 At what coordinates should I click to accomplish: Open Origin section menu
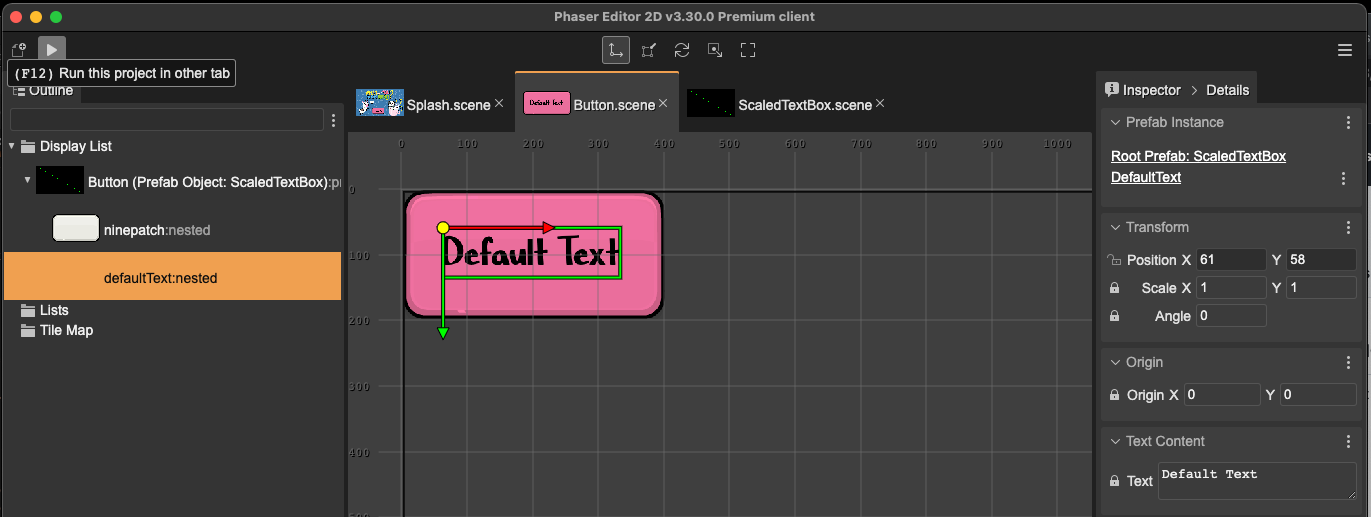(1348, 362)
